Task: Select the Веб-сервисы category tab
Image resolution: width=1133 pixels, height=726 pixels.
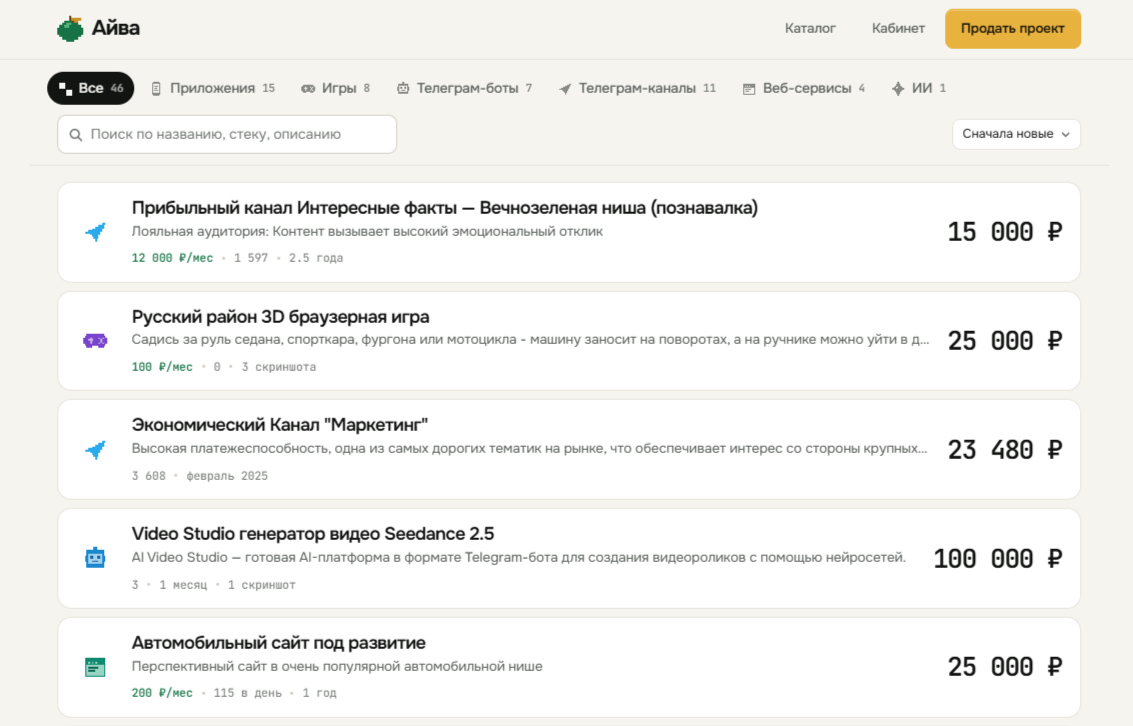Action: 804,88
